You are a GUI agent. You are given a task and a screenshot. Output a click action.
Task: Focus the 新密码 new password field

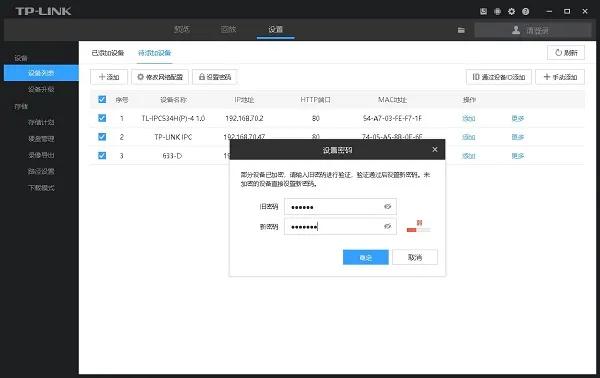[340, 226]
